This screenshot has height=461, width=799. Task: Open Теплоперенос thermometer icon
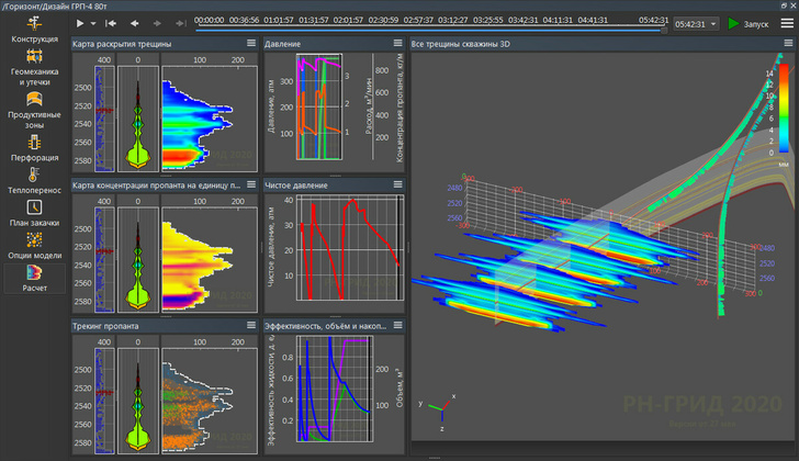[34, 180]
